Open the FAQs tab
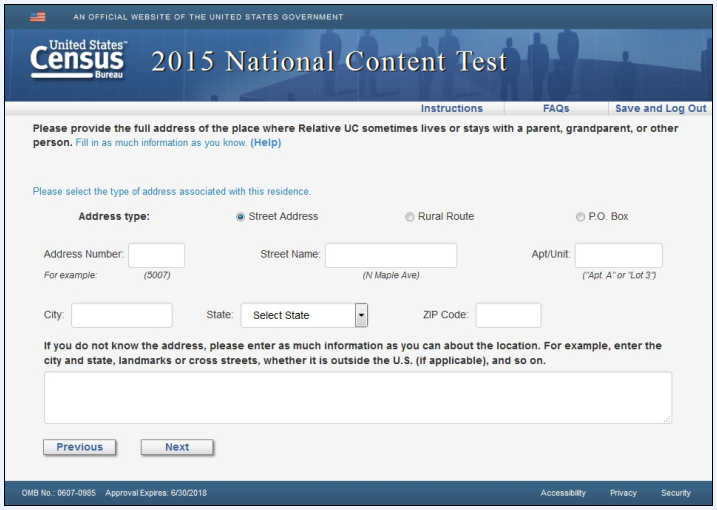 point(555,108)
